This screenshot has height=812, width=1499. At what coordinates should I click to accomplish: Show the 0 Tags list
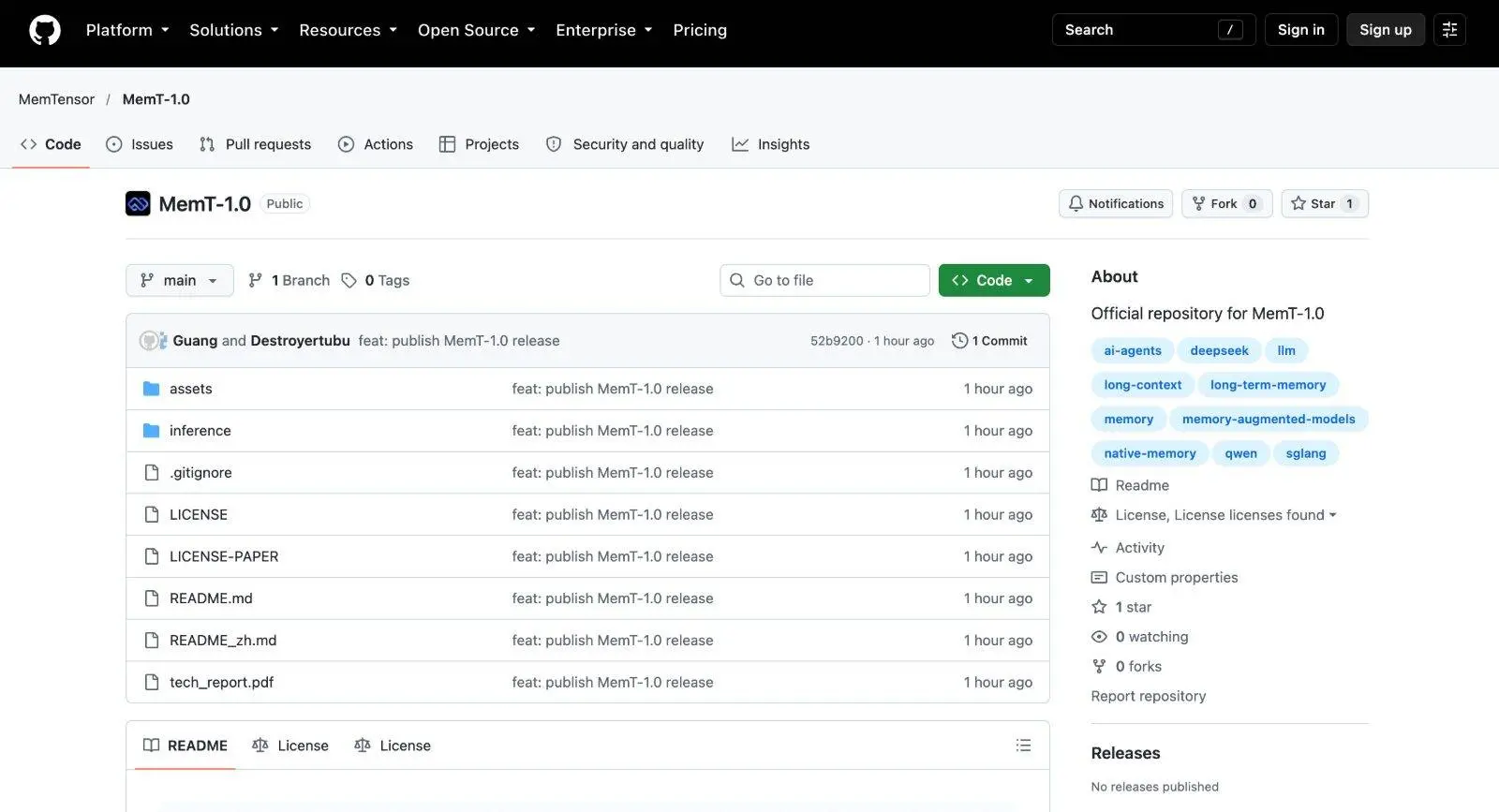tap(376, 280)
